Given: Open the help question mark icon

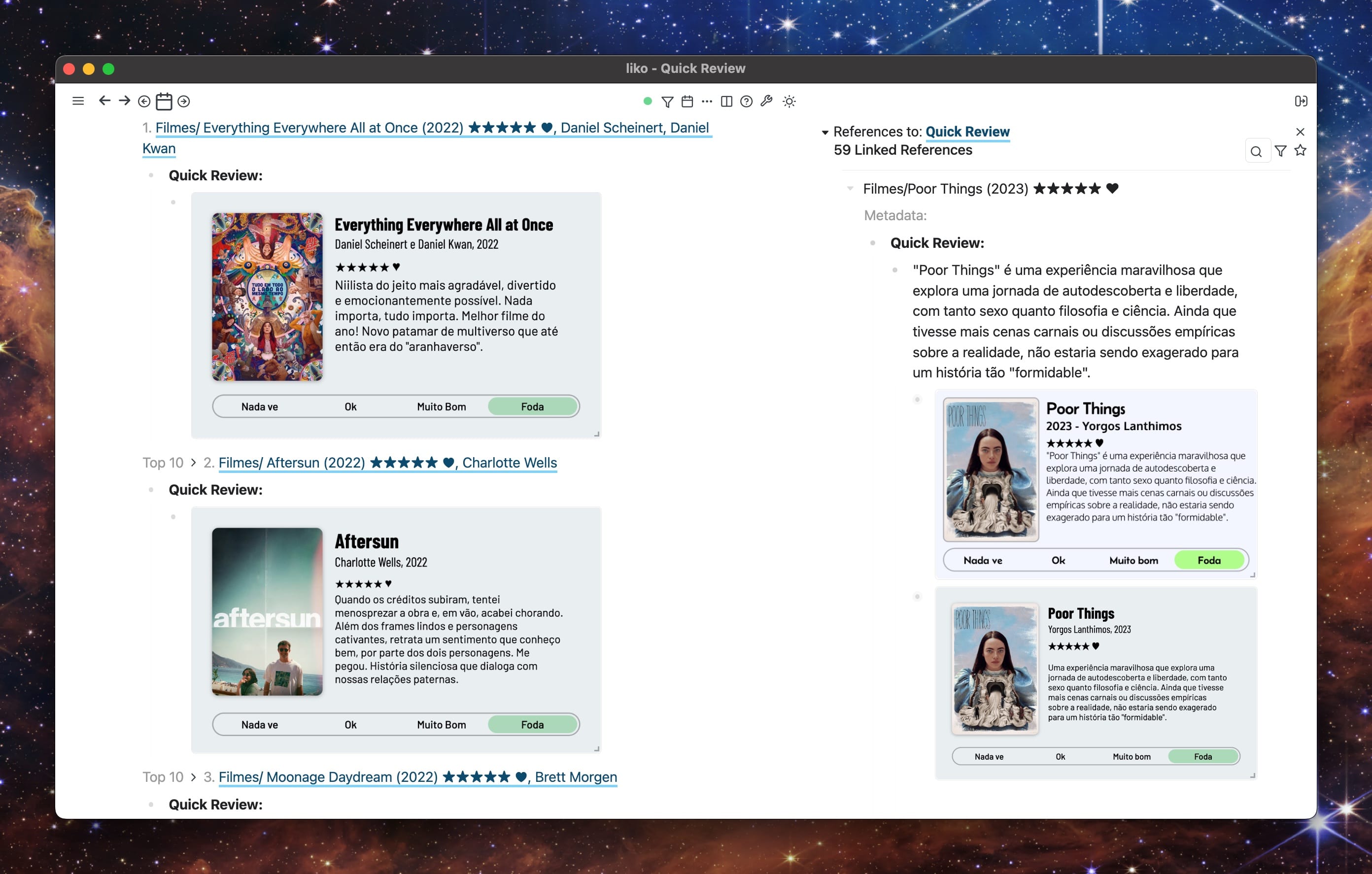Looking at the screenshot, I should [747, 101].
